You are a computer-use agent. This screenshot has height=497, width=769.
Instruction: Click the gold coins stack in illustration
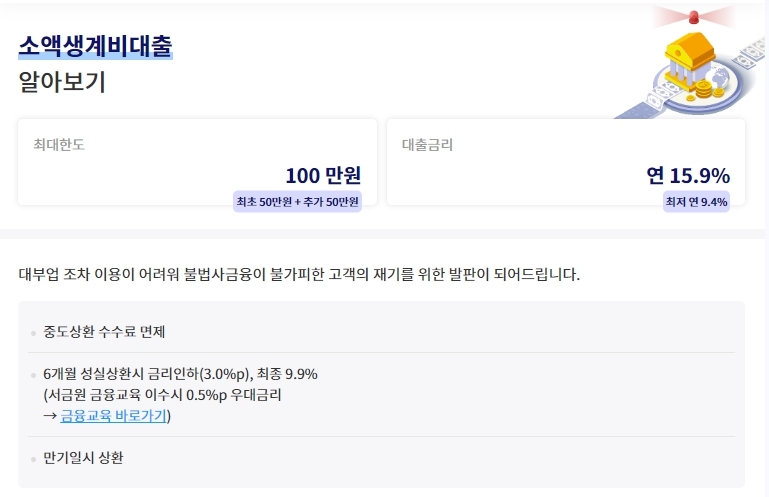704,89
